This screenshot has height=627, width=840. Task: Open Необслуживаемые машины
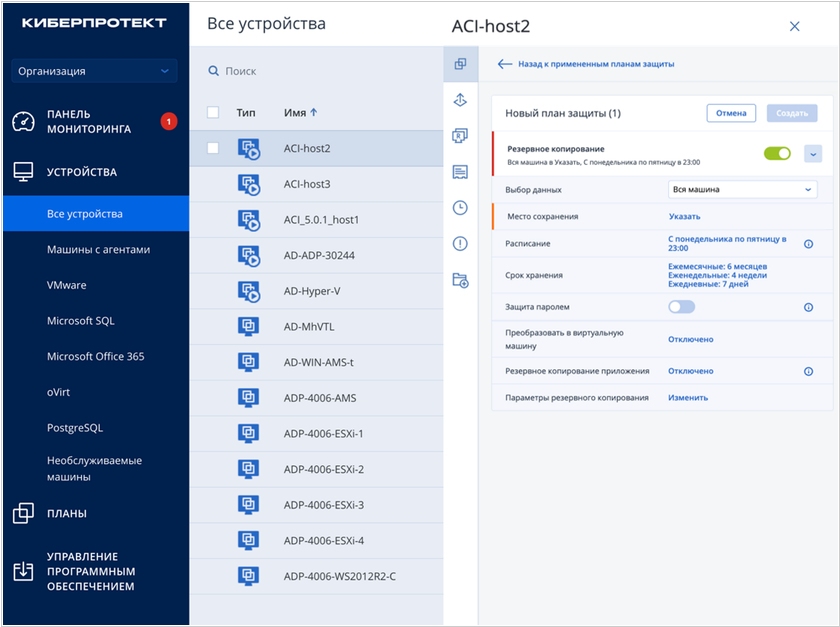94,468
